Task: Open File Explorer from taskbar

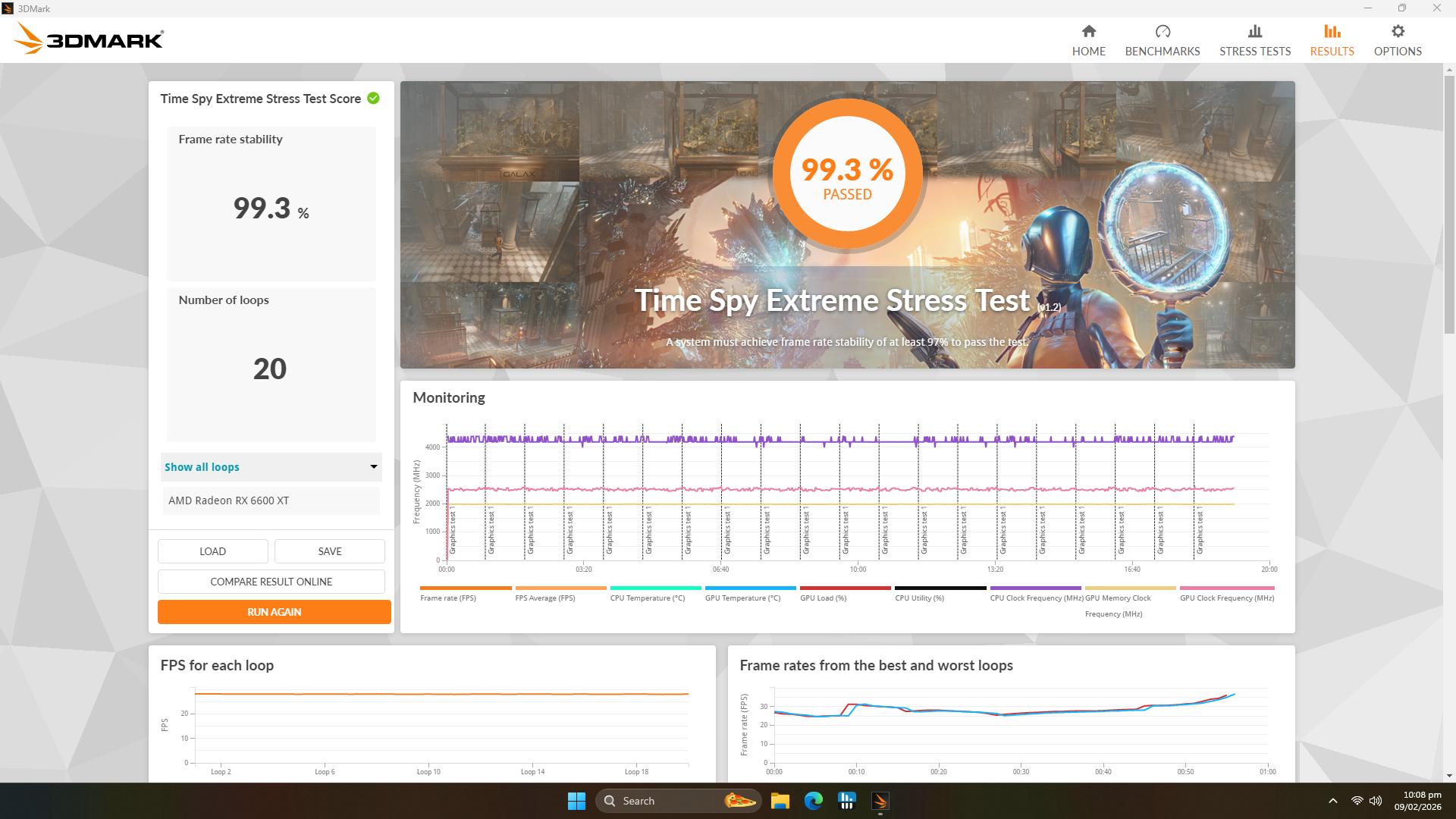Action: coord(780,801)
